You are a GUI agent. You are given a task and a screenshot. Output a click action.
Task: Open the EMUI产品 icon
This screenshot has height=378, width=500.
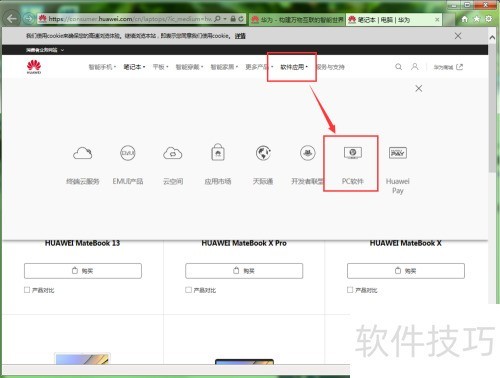tap(128, 153)
